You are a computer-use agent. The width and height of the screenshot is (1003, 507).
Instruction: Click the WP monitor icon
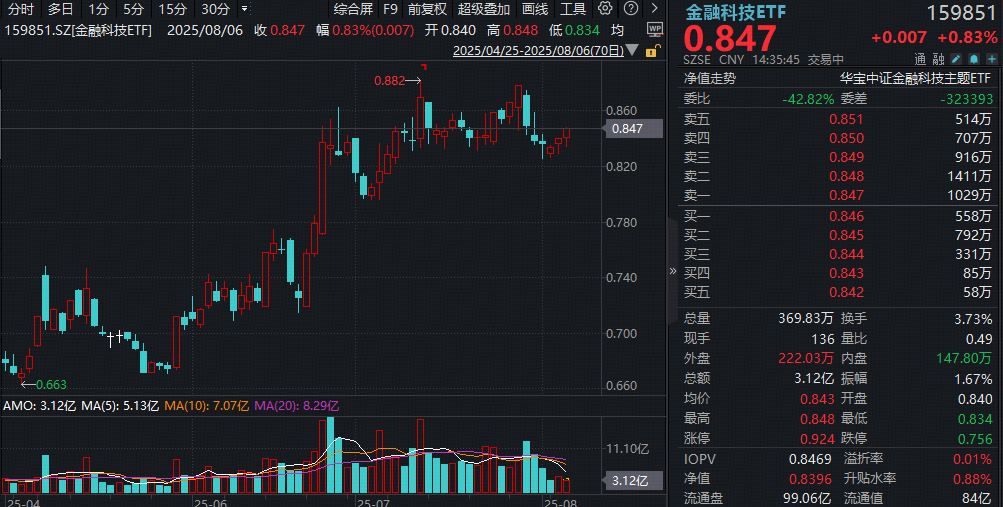654,29
